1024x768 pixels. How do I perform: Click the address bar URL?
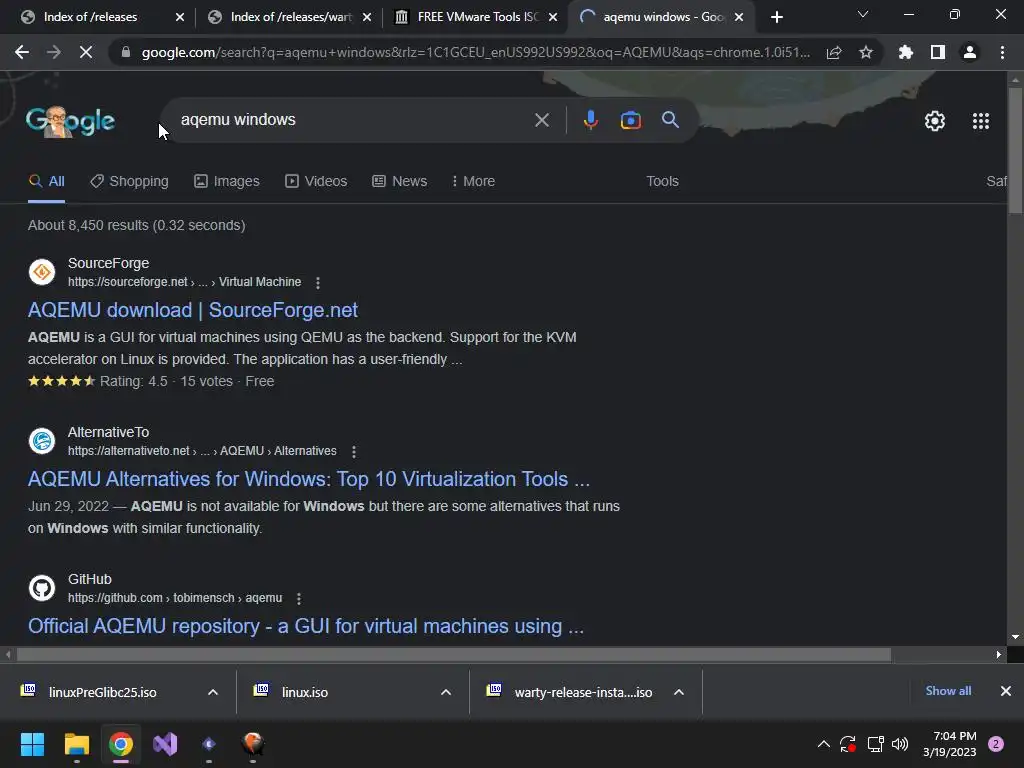pos(475,52)
